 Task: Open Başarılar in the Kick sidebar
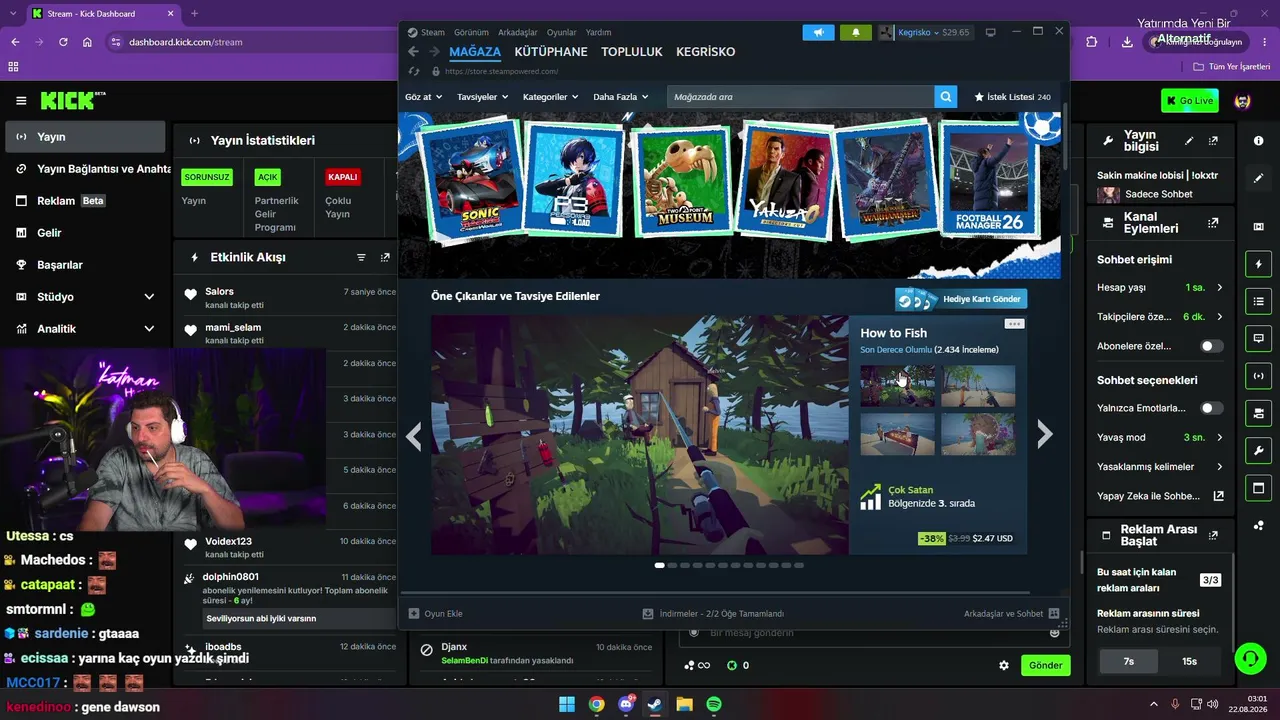click(x=85, y=265)
